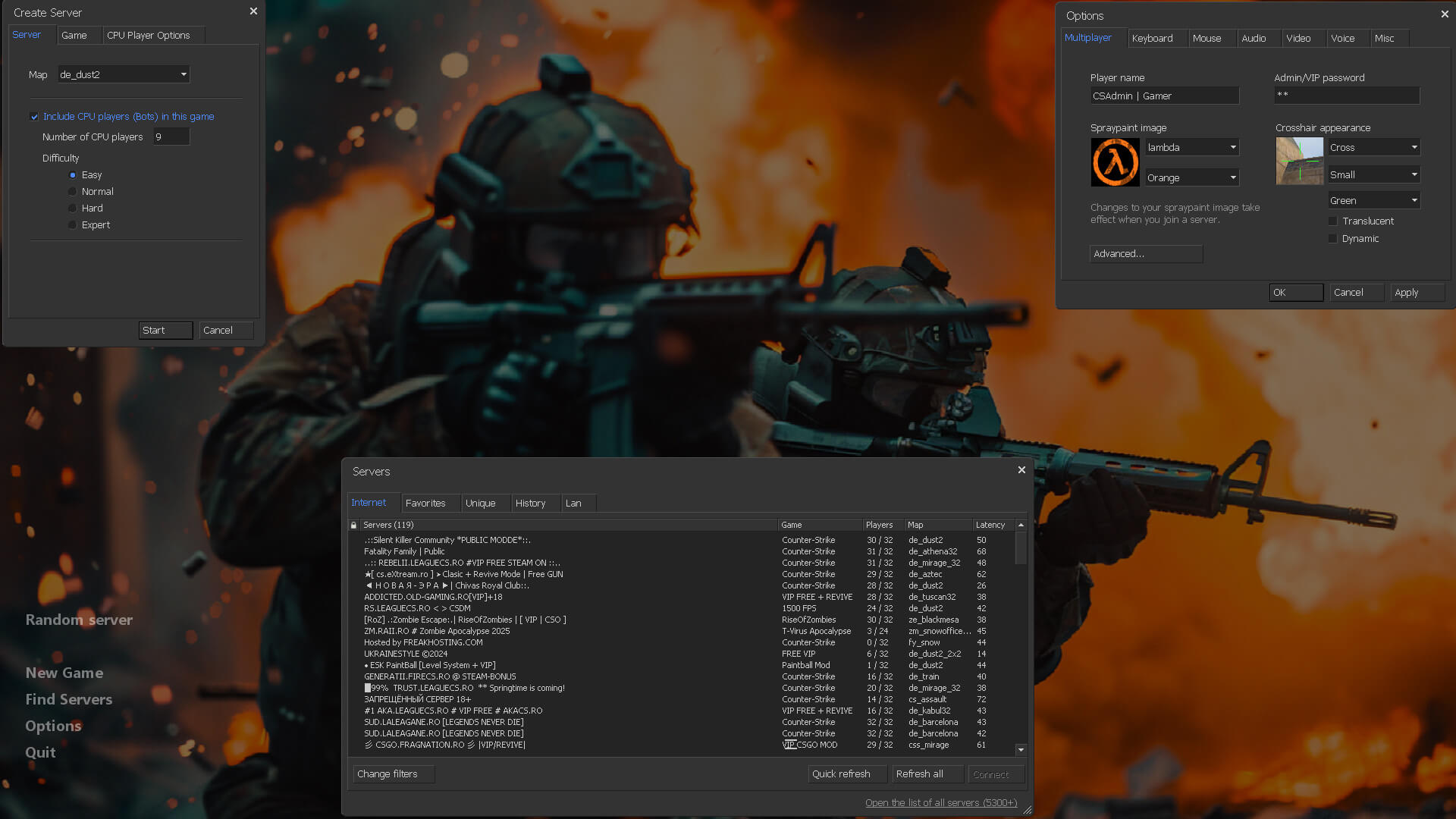The height and width of the screenshot is (819, 1456).
Task: Open the Favorites servers tab
Action: tap(431, 504)
